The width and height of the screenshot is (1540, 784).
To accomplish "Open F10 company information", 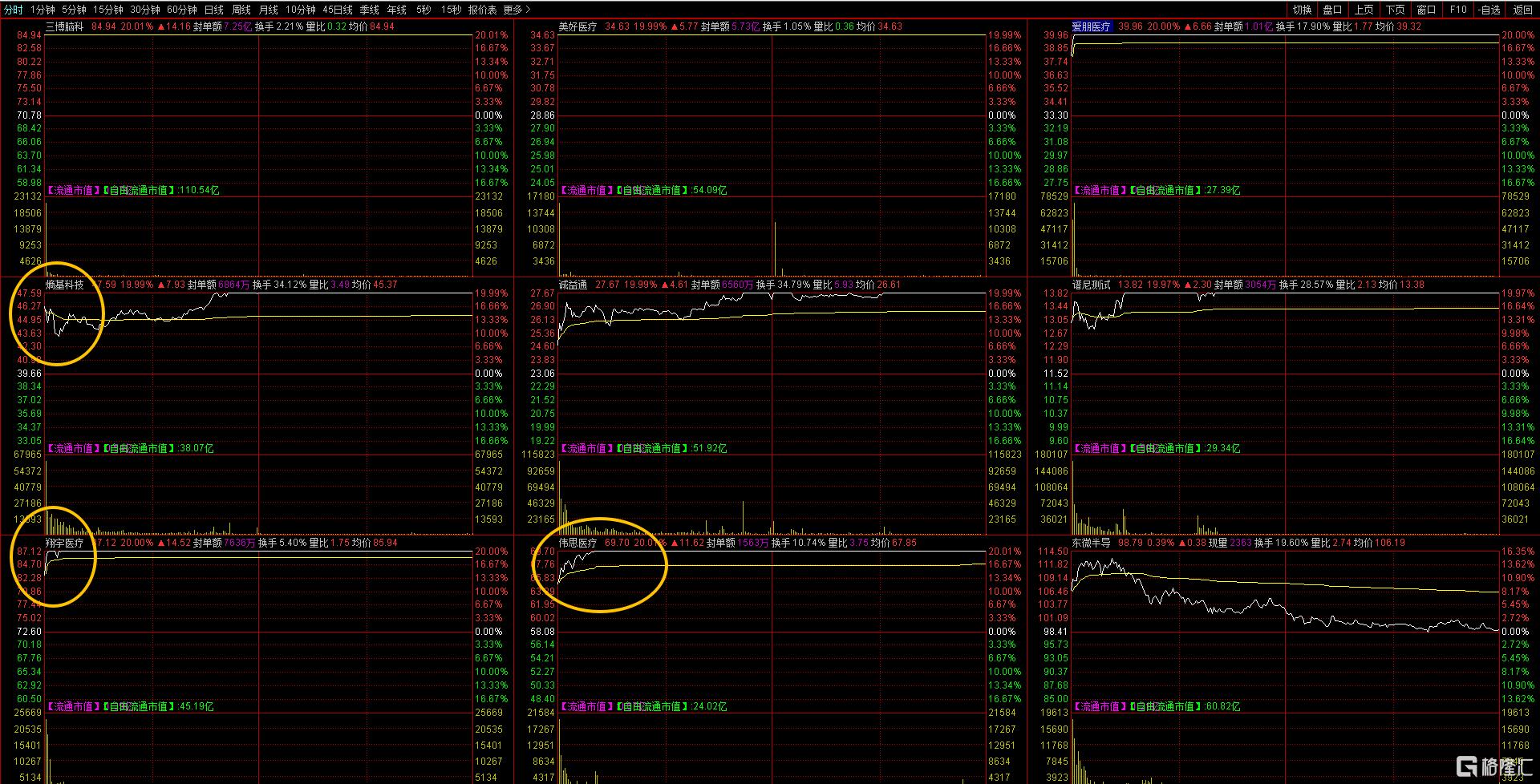I will tap(1458, 10).
